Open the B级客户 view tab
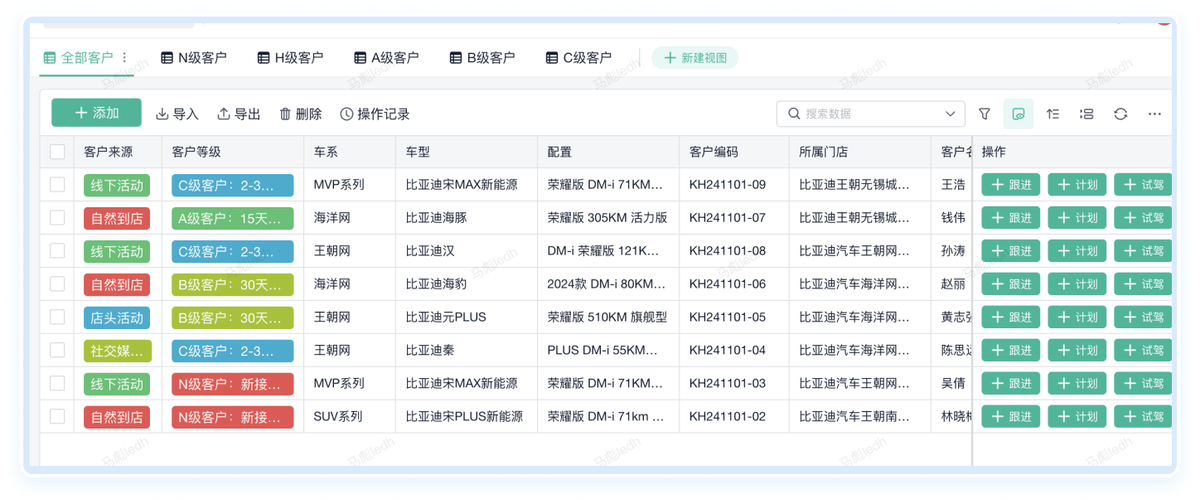The width and height of the screenshot is (1200, 504). [482, 58]
